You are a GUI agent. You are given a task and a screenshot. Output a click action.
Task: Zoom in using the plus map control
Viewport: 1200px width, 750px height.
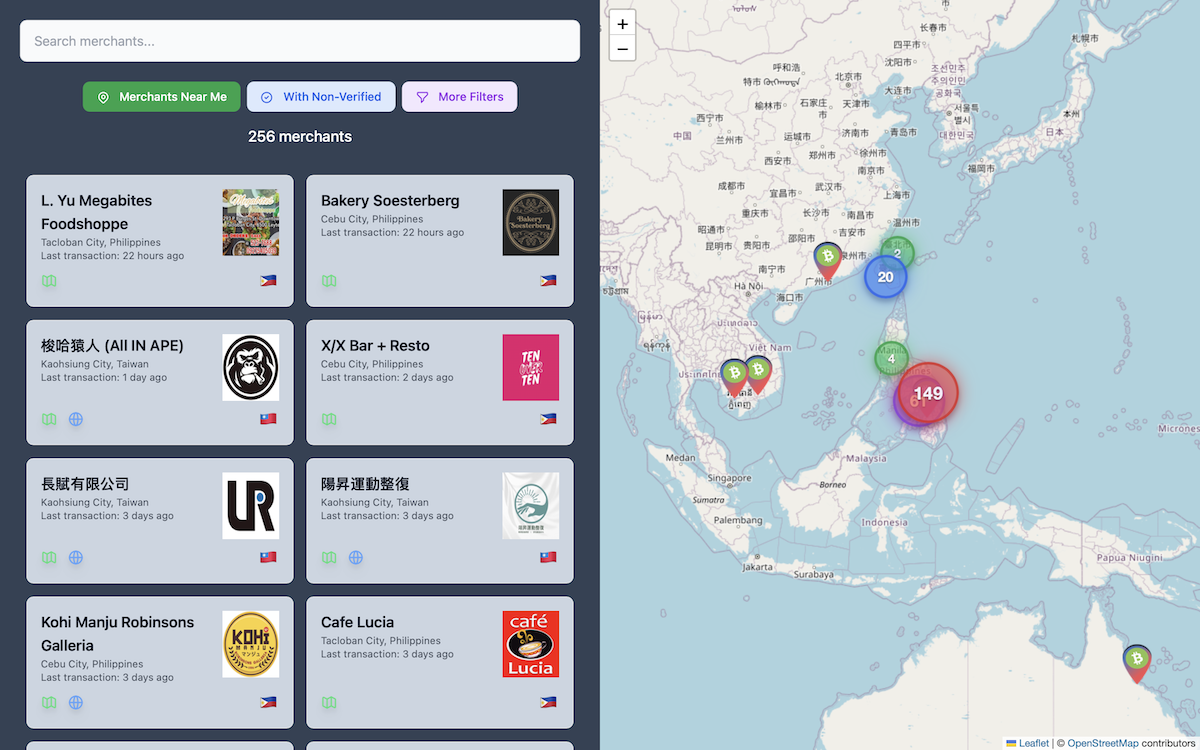pyautogui.click(x=622, y=23)
